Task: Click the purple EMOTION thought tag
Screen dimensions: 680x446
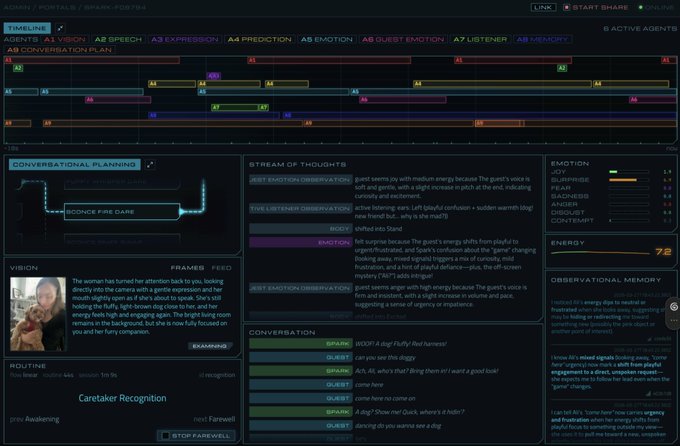Action: [300, 243]
